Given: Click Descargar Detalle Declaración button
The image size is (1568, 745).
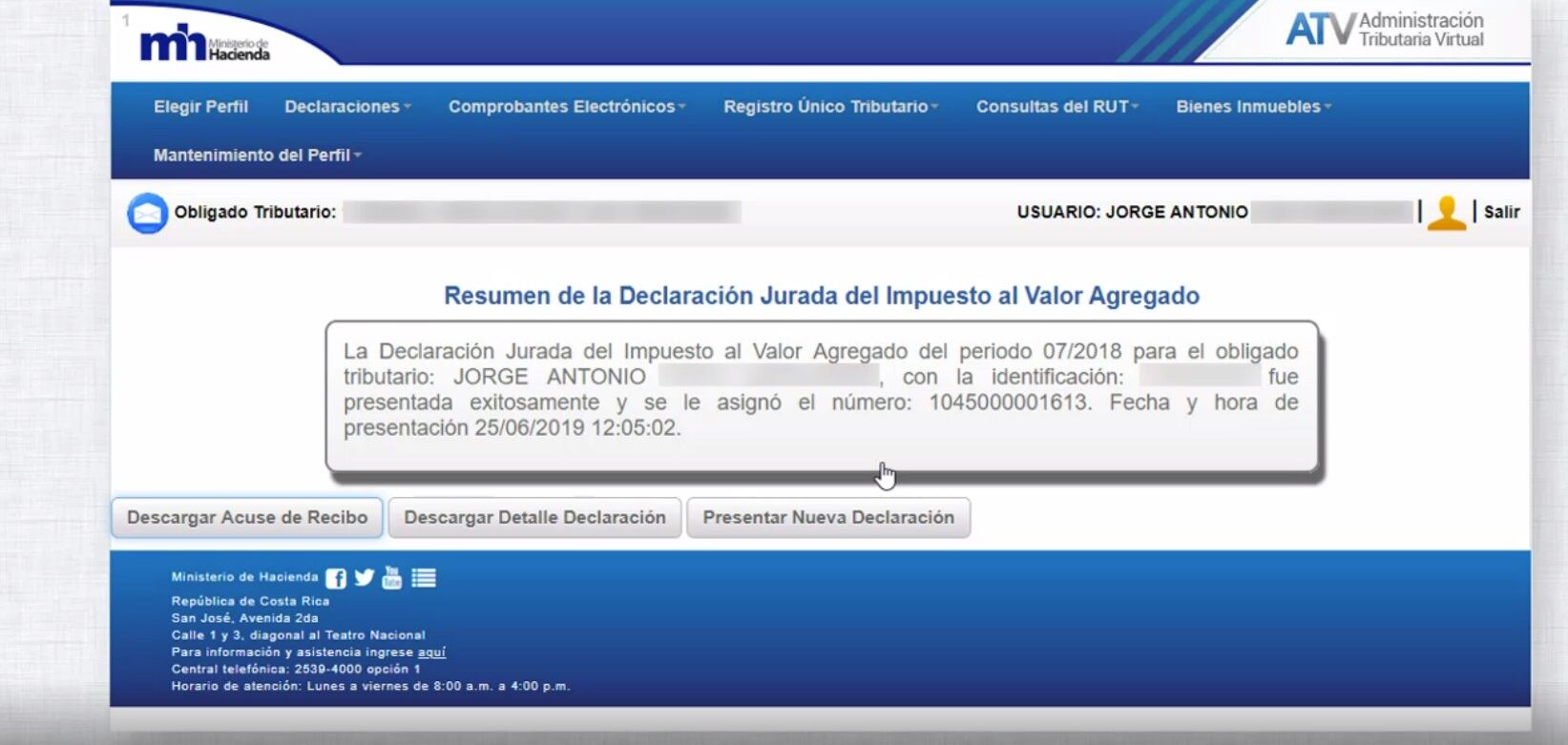Looking at the screenshot, I should [534, 517].
